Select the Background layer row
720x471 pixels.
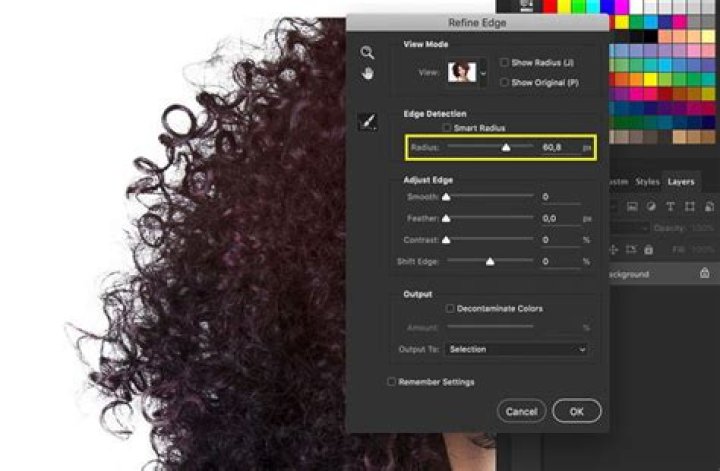[x=664, y=274]
